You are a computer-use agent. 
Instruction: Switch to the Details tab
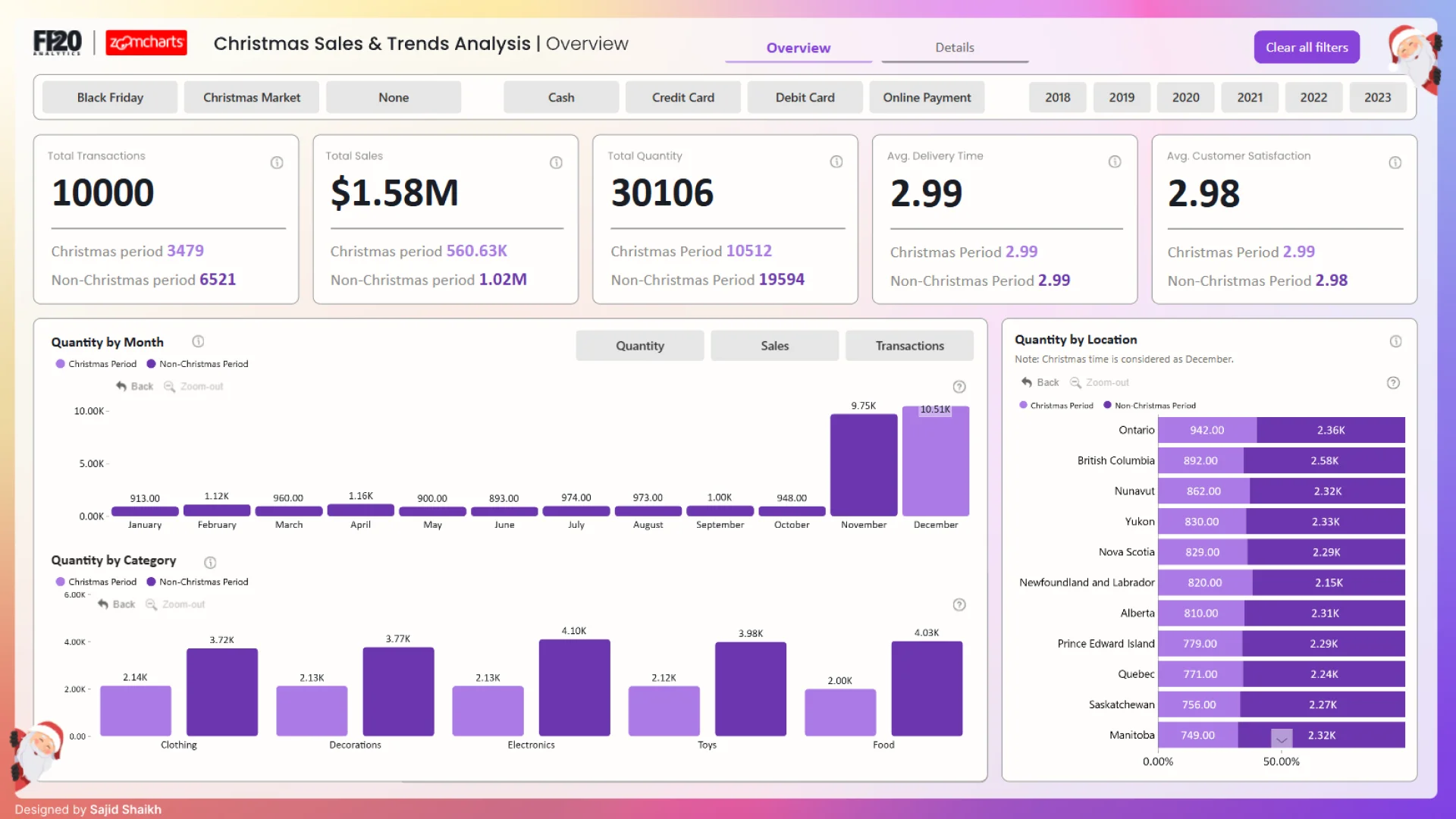(x=955, y=47)
